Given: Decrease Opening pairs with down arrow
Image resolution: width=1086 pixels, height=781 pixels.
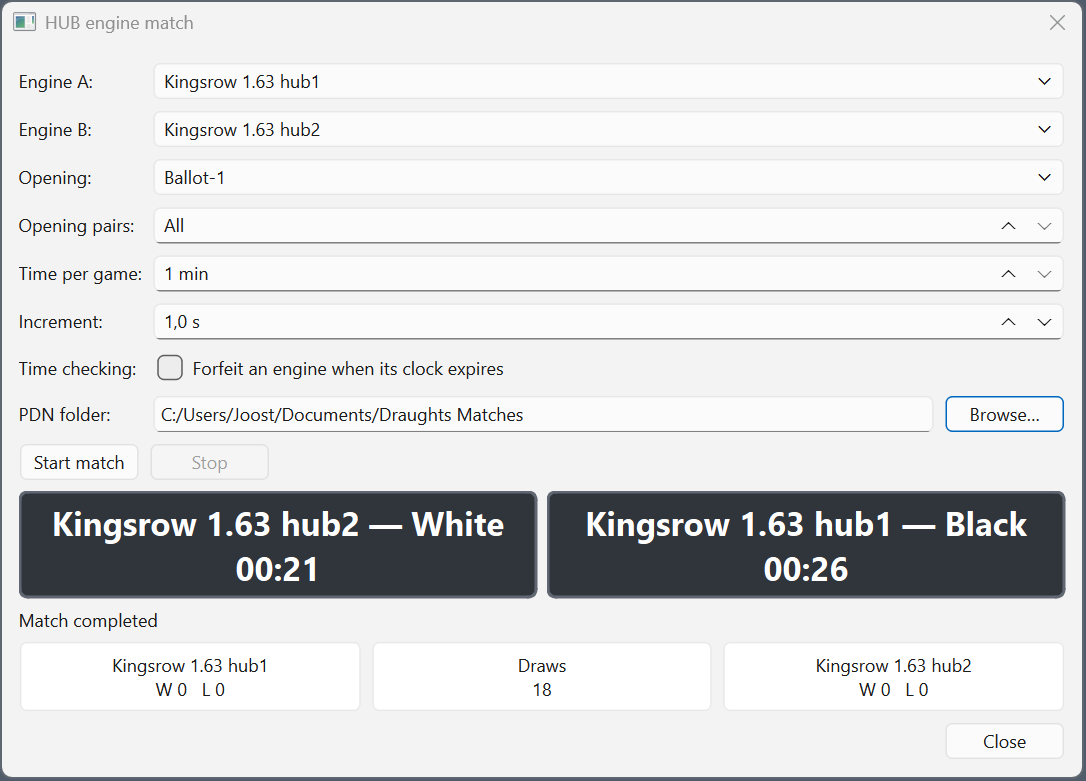Looking at the screenshot, I should pos(1044,226).
